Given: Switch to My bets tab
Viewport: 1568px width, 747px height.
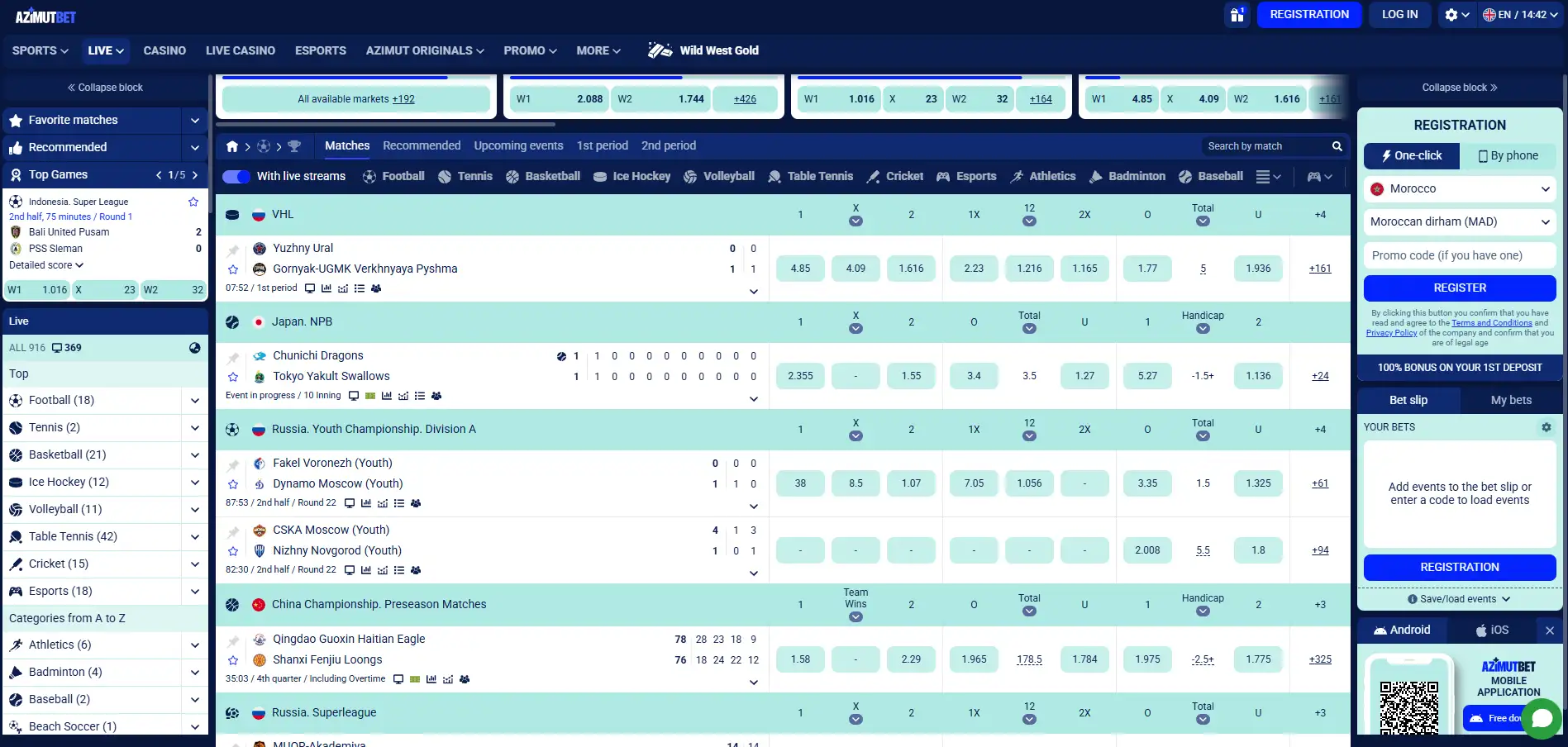Looking at the screenshot, I should click(x=1511, y=400).
